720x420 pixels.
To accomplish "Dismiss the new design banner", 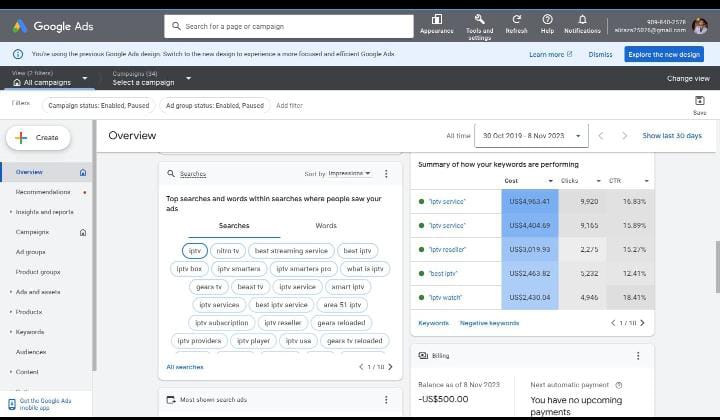I will [600, 54].
